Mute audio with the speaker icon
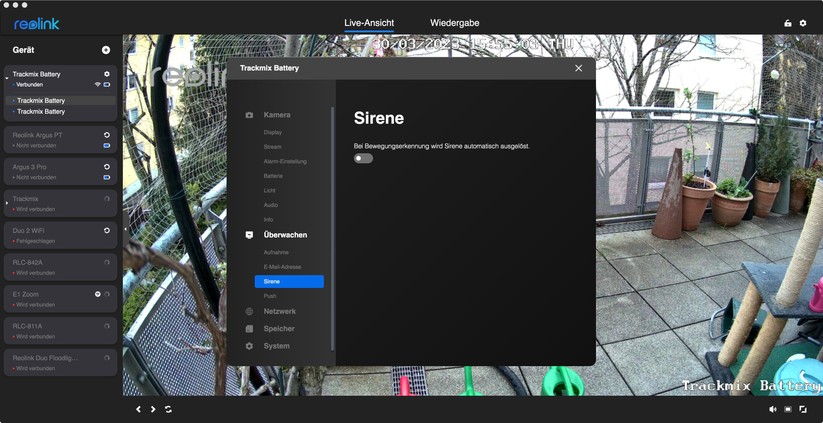Screen dimensions: 823x423 click(772, 409)
